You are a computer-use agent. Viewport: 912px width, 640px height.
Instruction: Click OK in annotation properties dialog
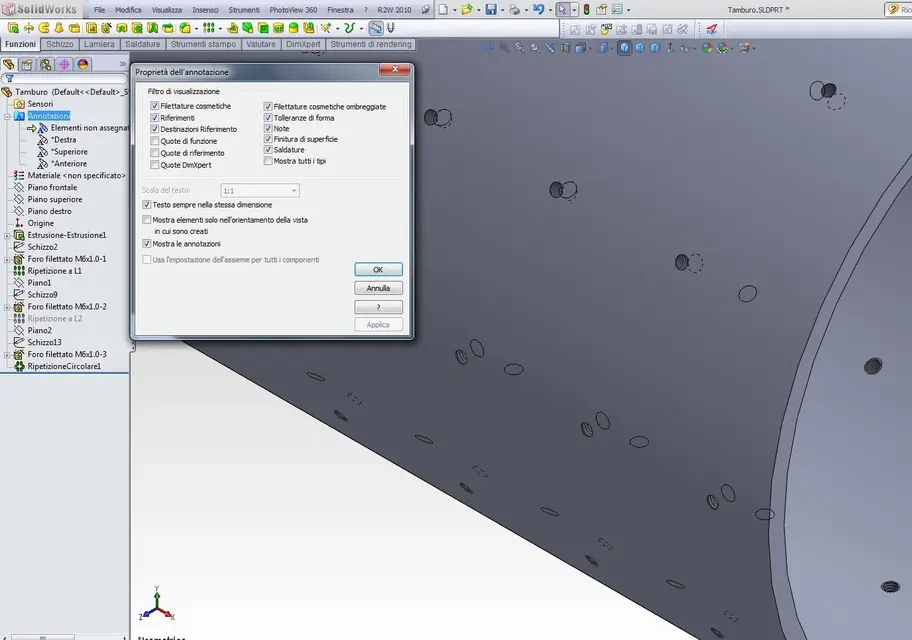tap(378, 269)
